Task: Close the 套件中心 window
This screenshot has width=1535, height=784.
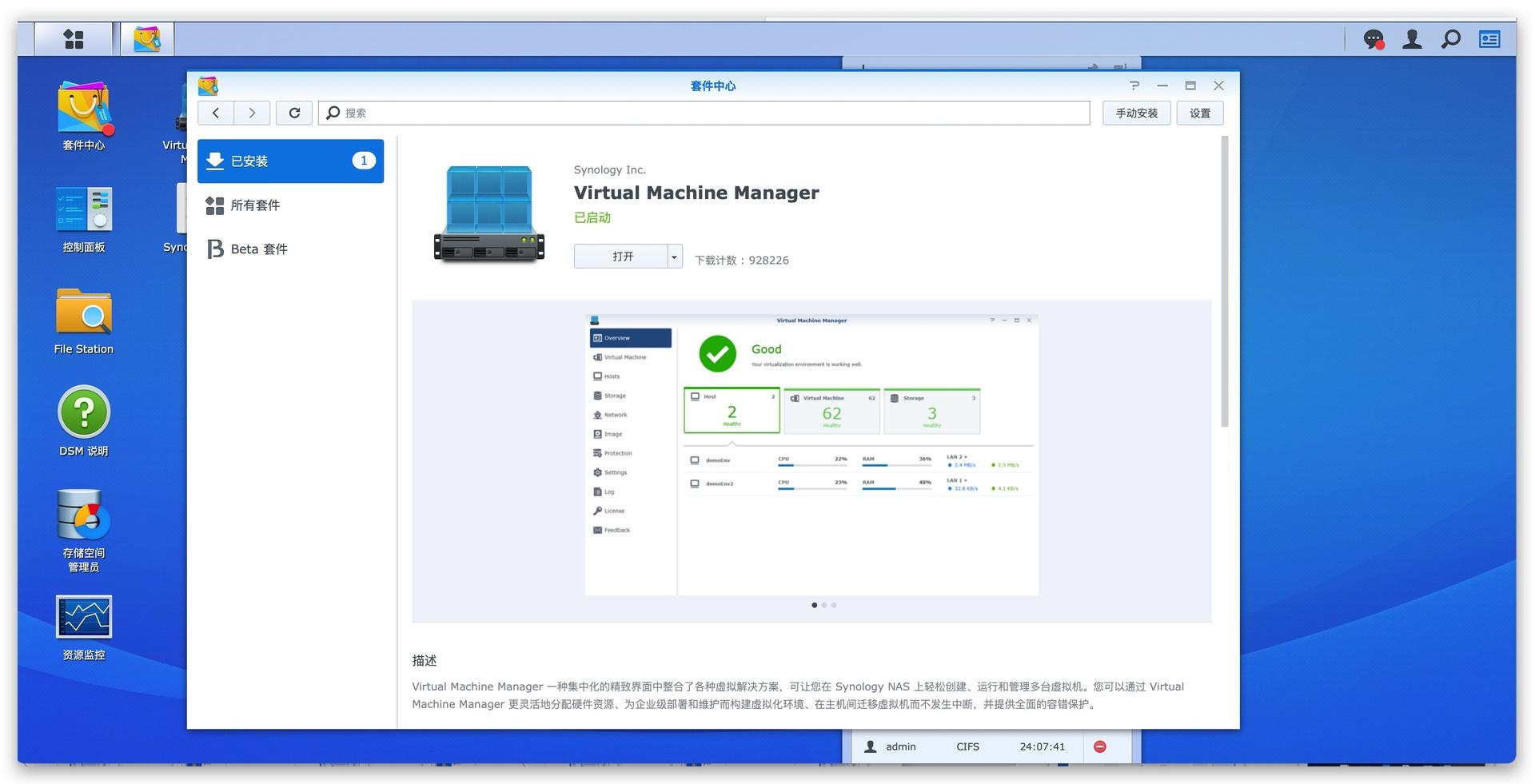Action: pyautogui.click(x=1218, y=86)
